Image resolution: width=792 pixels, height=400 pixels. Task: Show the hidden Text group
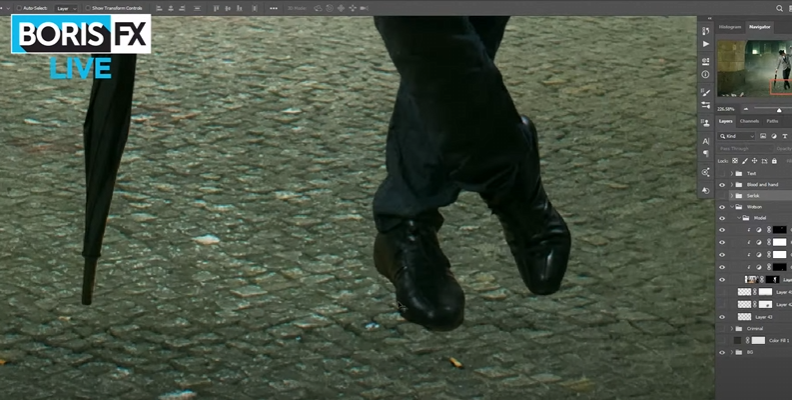coord(722,174)
